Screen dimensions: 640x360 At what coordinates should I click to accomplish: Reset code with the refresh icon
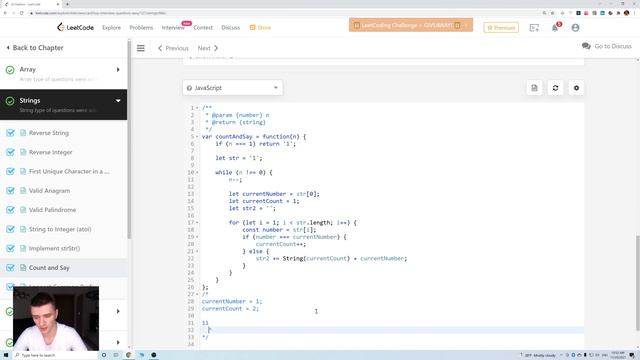point(555,88)
